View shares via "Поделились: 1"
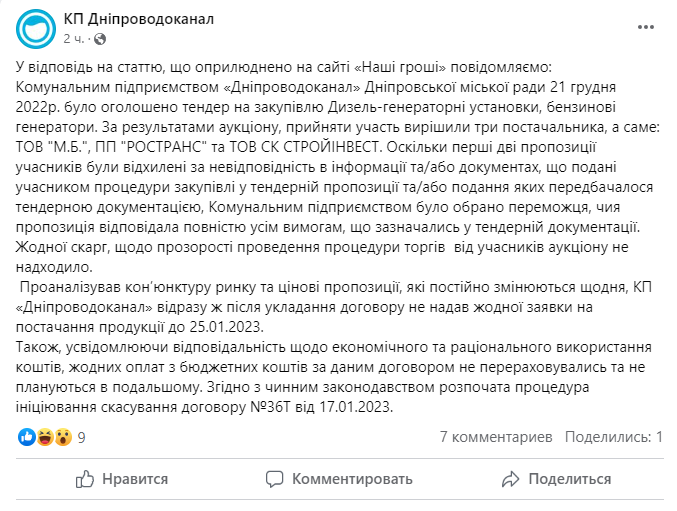Image resolution: width=677 pixels, height=511 pixels. coord(614,437)
